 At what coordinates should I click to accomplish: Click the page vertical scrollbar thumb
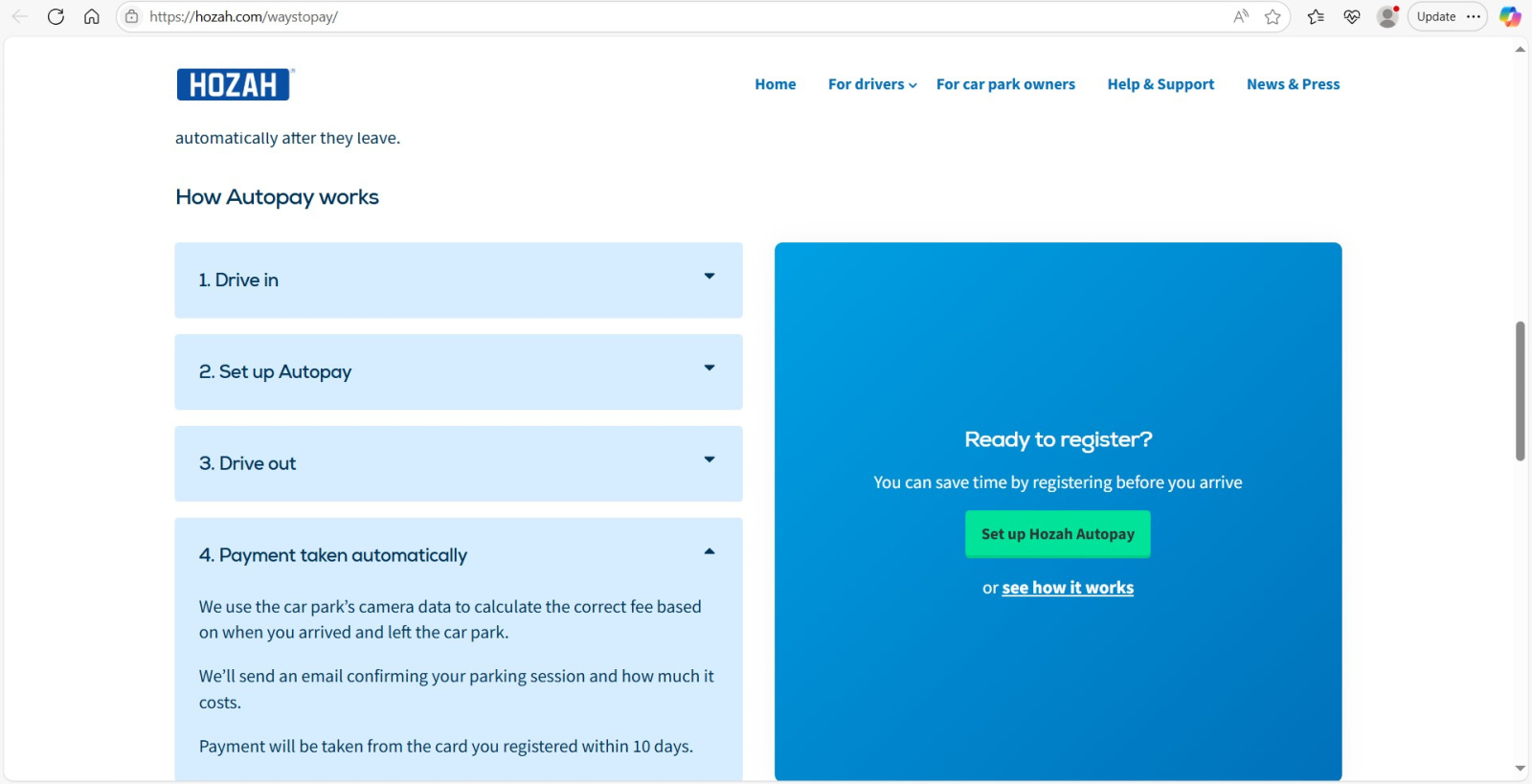pos(1521,391)
